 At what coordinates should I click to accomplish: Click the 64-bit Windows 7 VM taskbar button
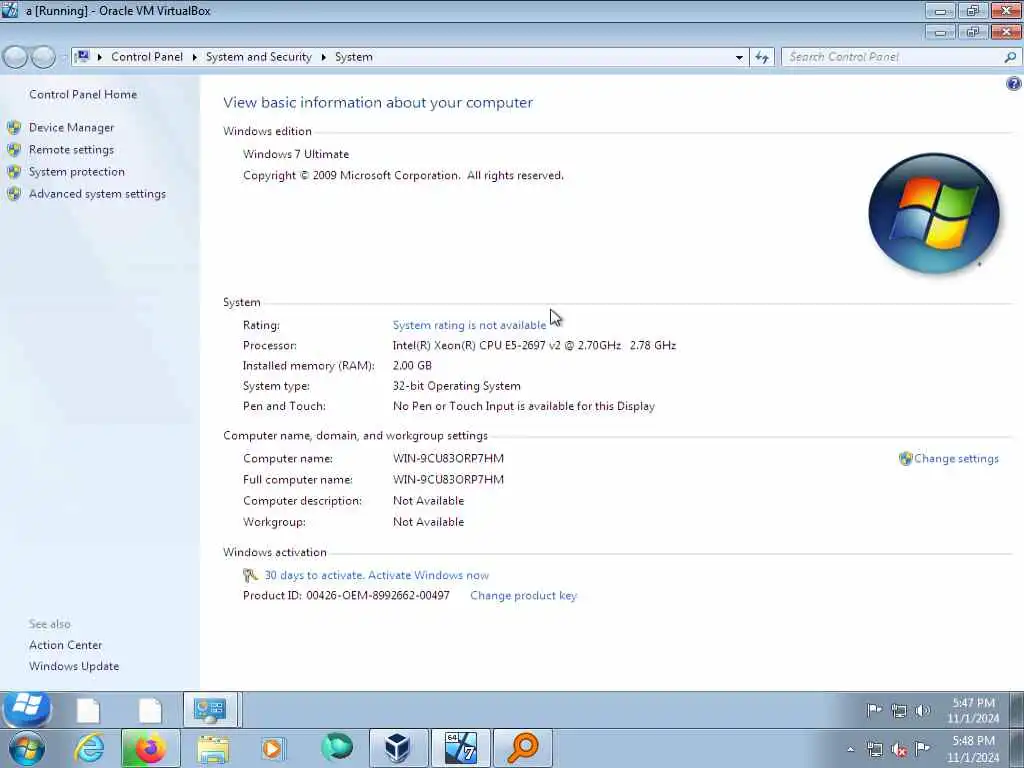pyautogui.click(x=460, y=748)
